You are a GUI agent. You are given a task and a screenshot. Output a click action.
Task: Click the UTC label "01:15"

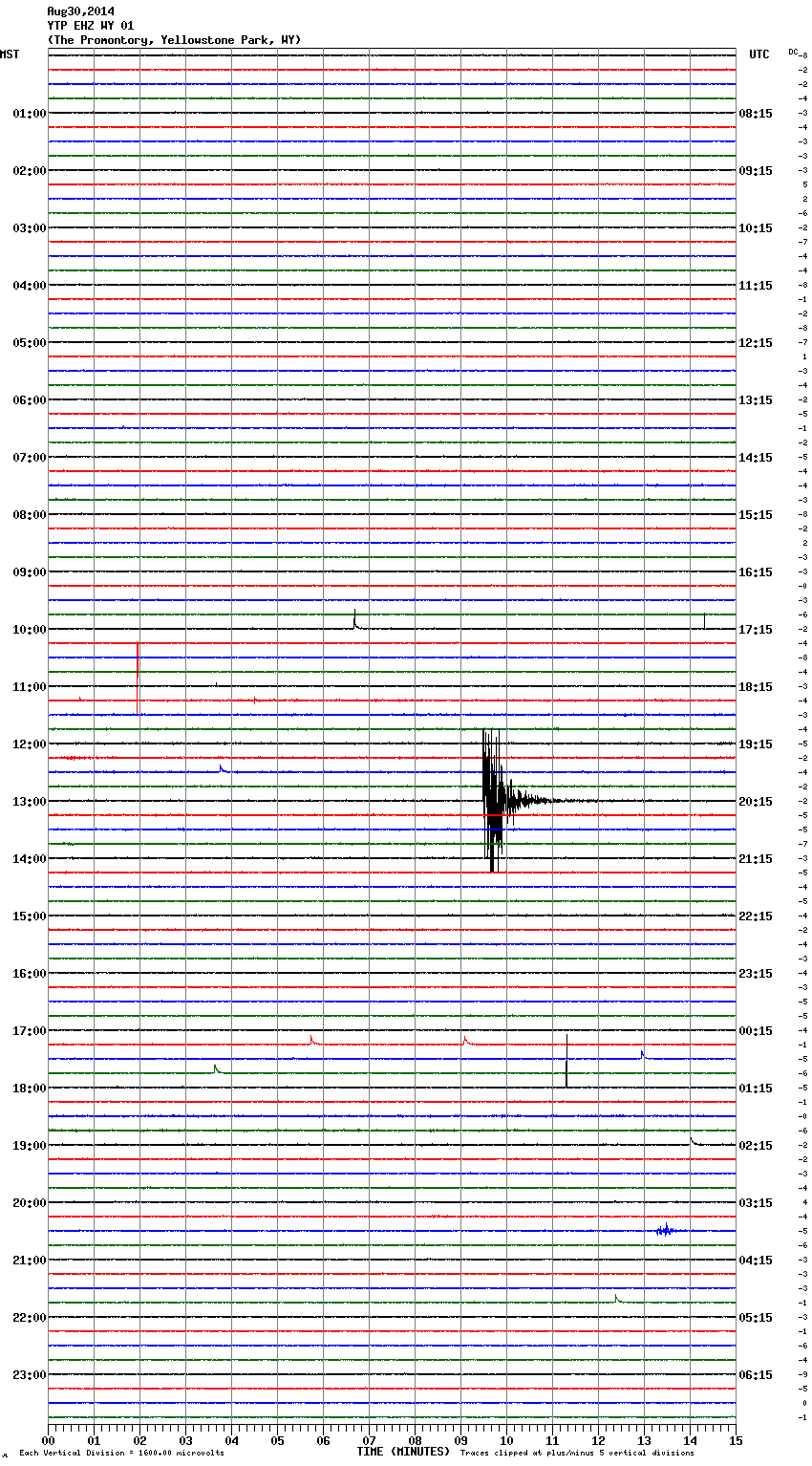[x=756, y=1089]
